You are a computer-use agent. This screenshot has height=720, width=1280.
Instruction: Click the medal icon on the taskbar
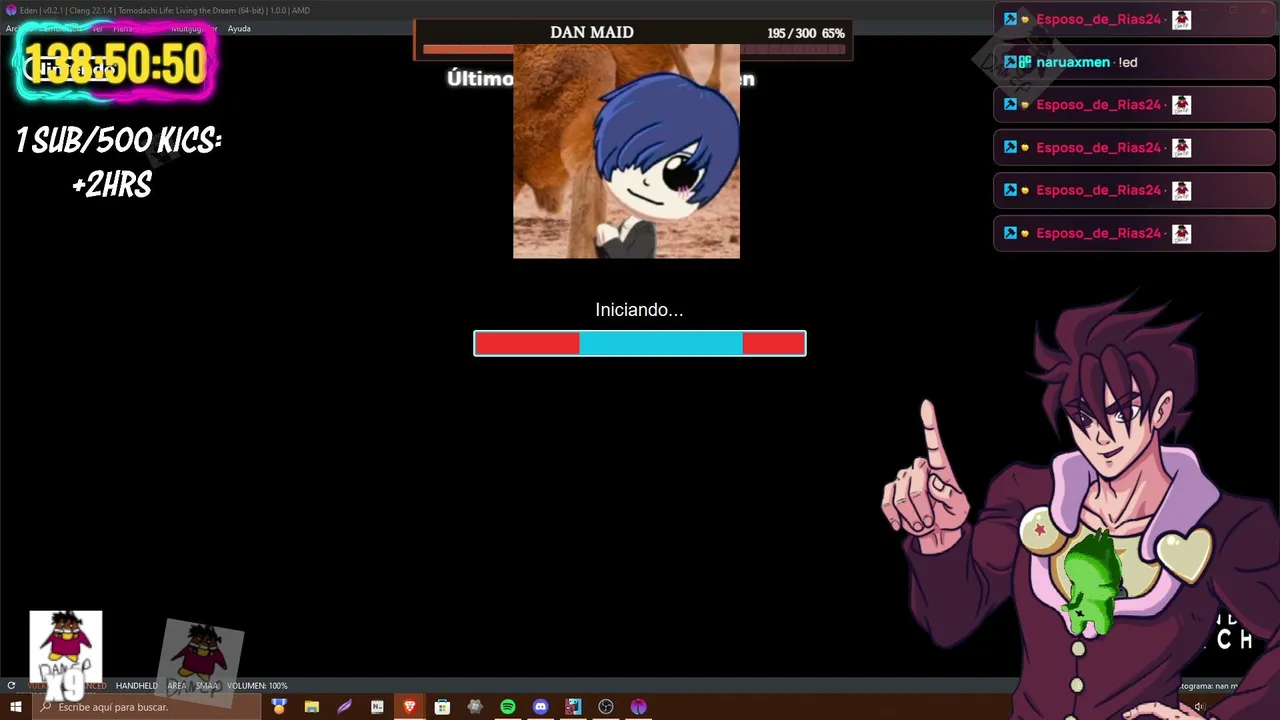point(279,707)
